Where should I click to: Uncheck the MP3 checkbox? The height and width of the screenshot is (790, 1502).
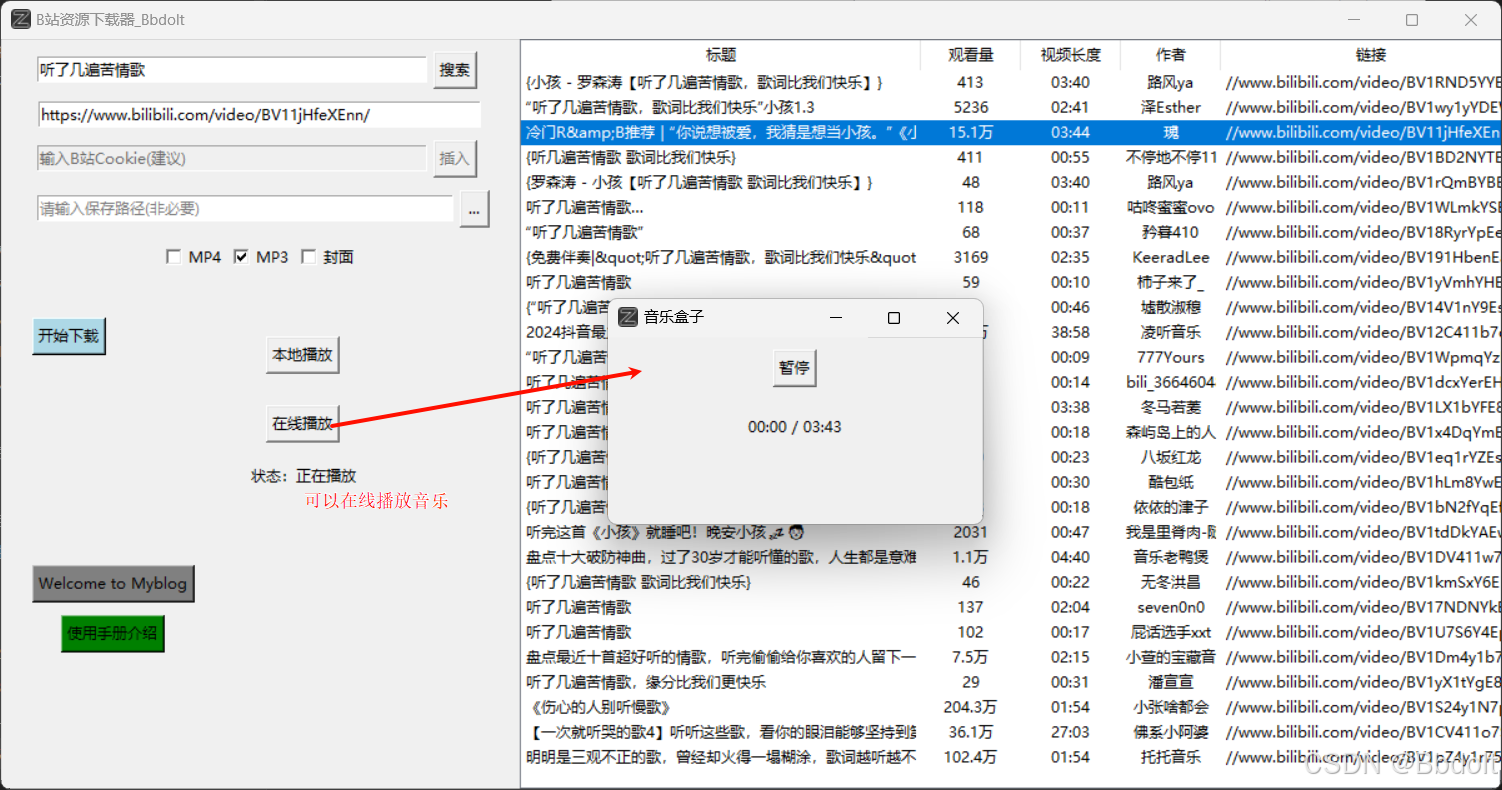(x=241, y=257)
